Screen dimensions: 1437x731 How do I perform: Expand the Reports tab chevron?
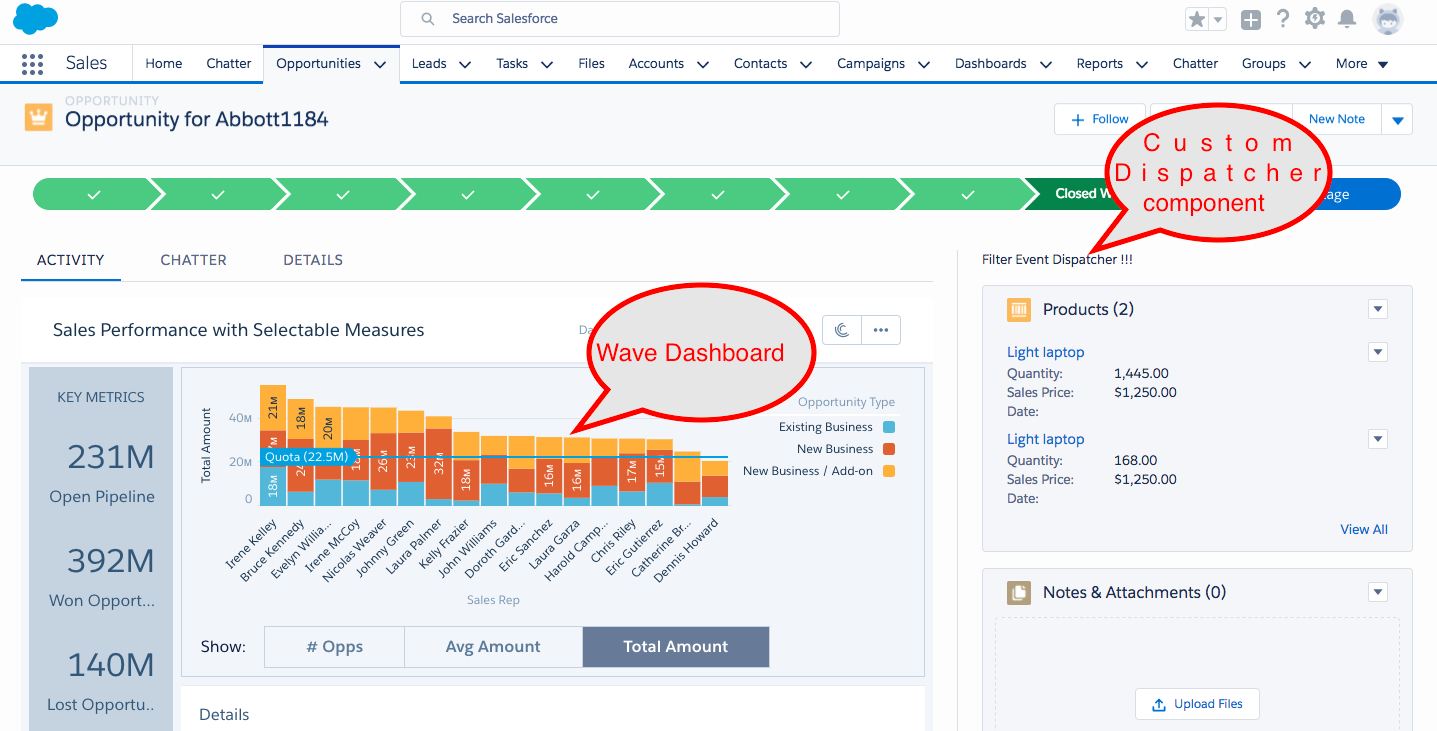pyautogui.click(x=1142, y=64)
